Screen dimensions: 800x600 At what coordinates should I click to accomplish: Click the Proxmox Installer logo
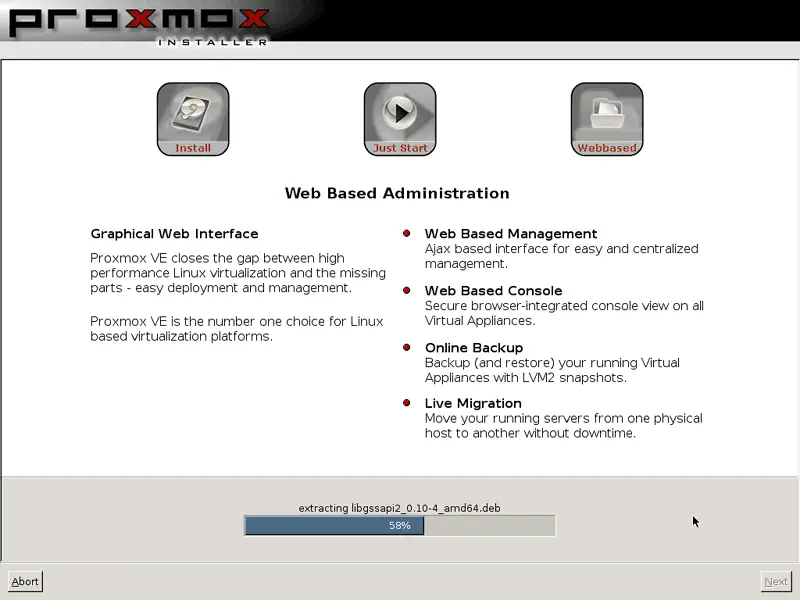pos(139,26)
